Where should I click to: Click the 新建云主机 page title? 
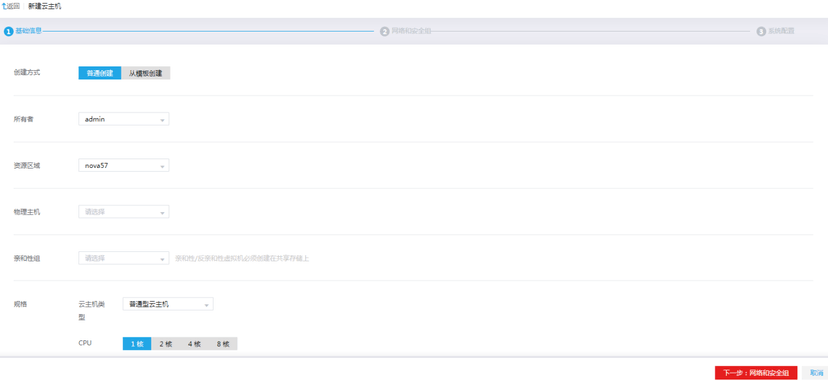[45, 7]
